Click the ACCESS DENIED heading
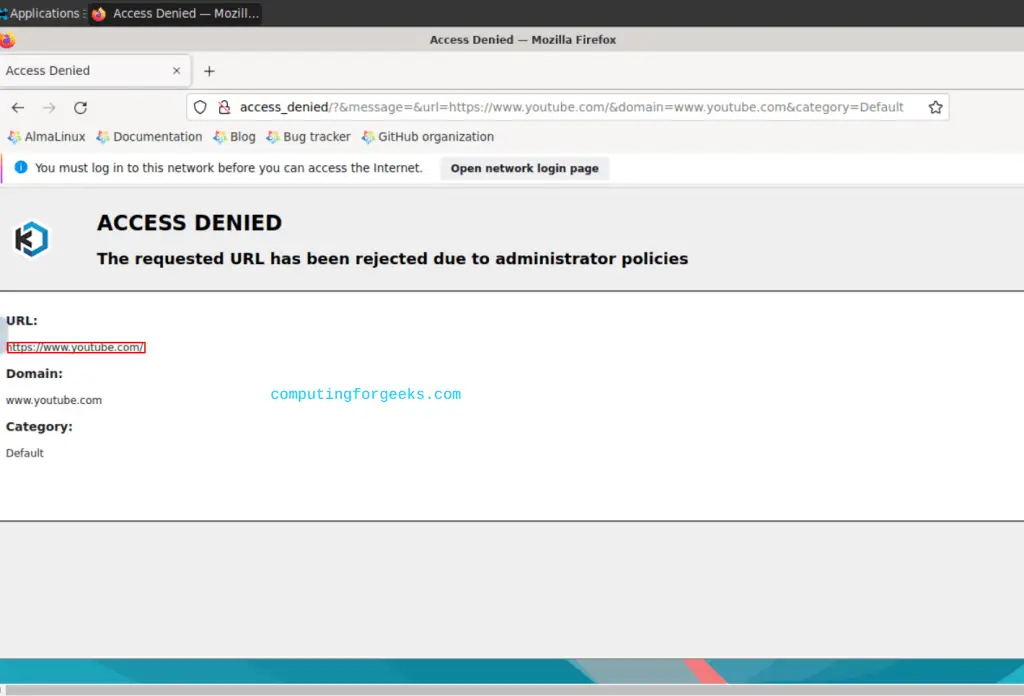Screen dimensions: 1024x696 pos(189,223)
